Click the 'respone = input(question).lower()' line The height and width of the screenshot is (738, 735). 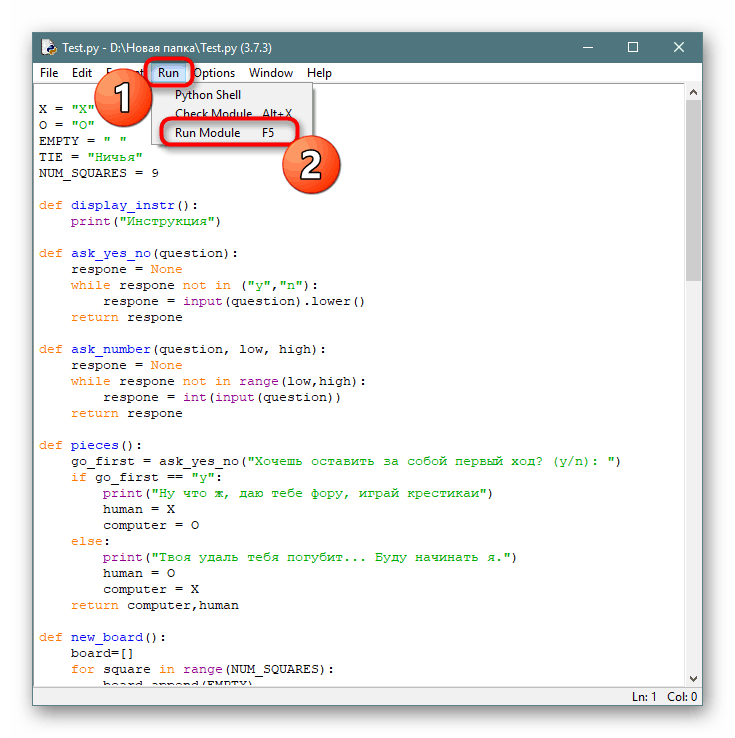(234, 301)
